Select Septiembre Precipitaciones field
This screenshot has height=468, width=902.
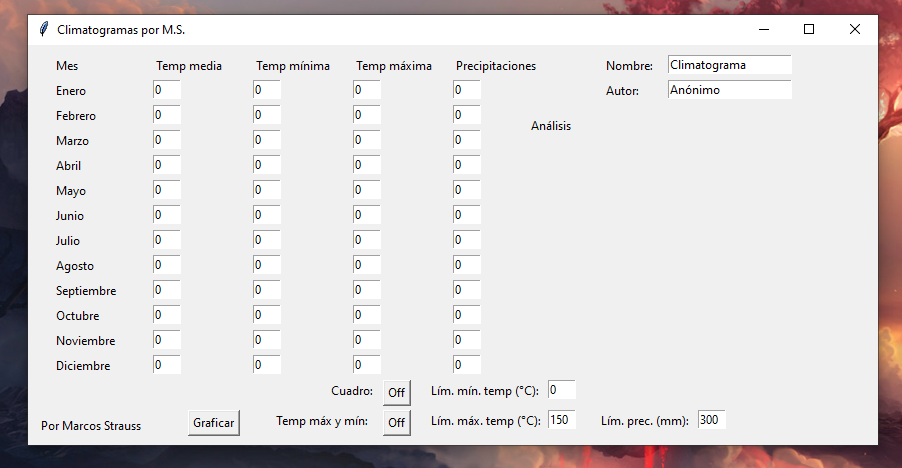click(467, 290)
